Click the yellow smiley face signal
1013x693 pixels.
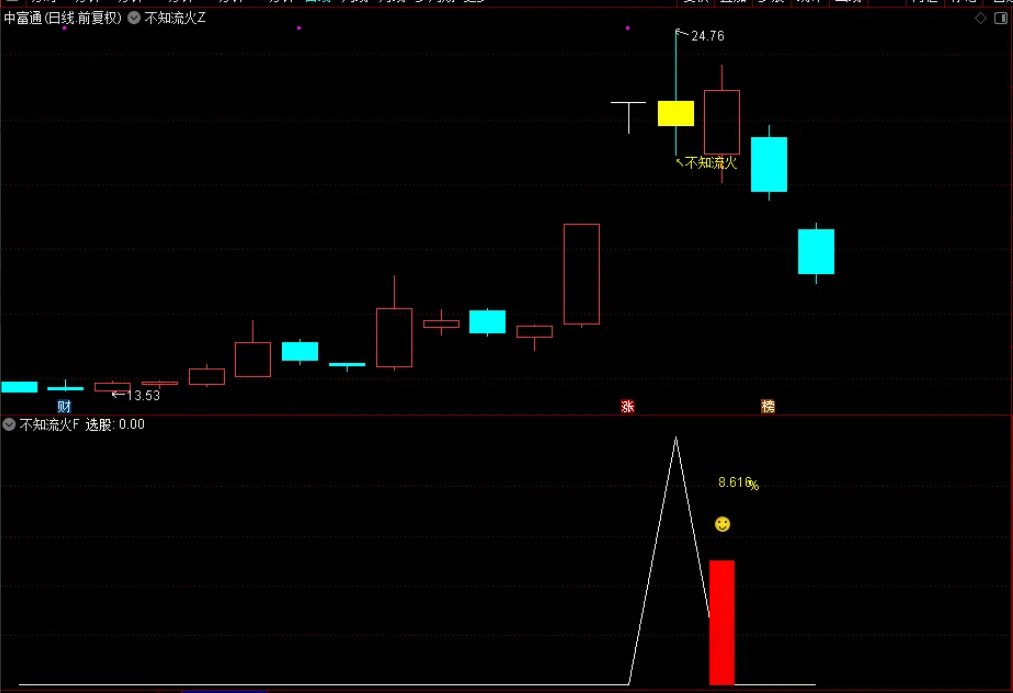pyautogui.click(x=722, y=524)
